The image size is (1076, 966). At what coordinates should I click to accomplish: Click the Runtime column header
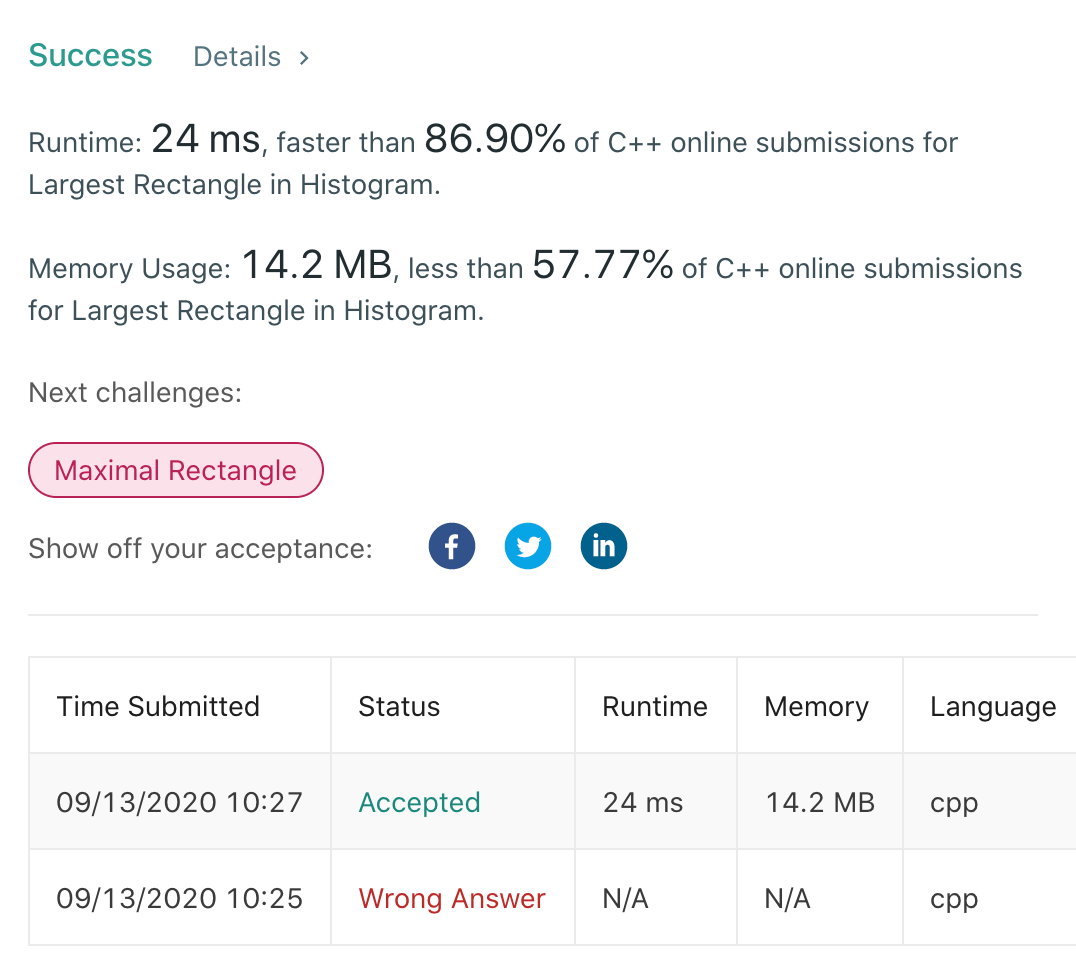pos(655,706)
